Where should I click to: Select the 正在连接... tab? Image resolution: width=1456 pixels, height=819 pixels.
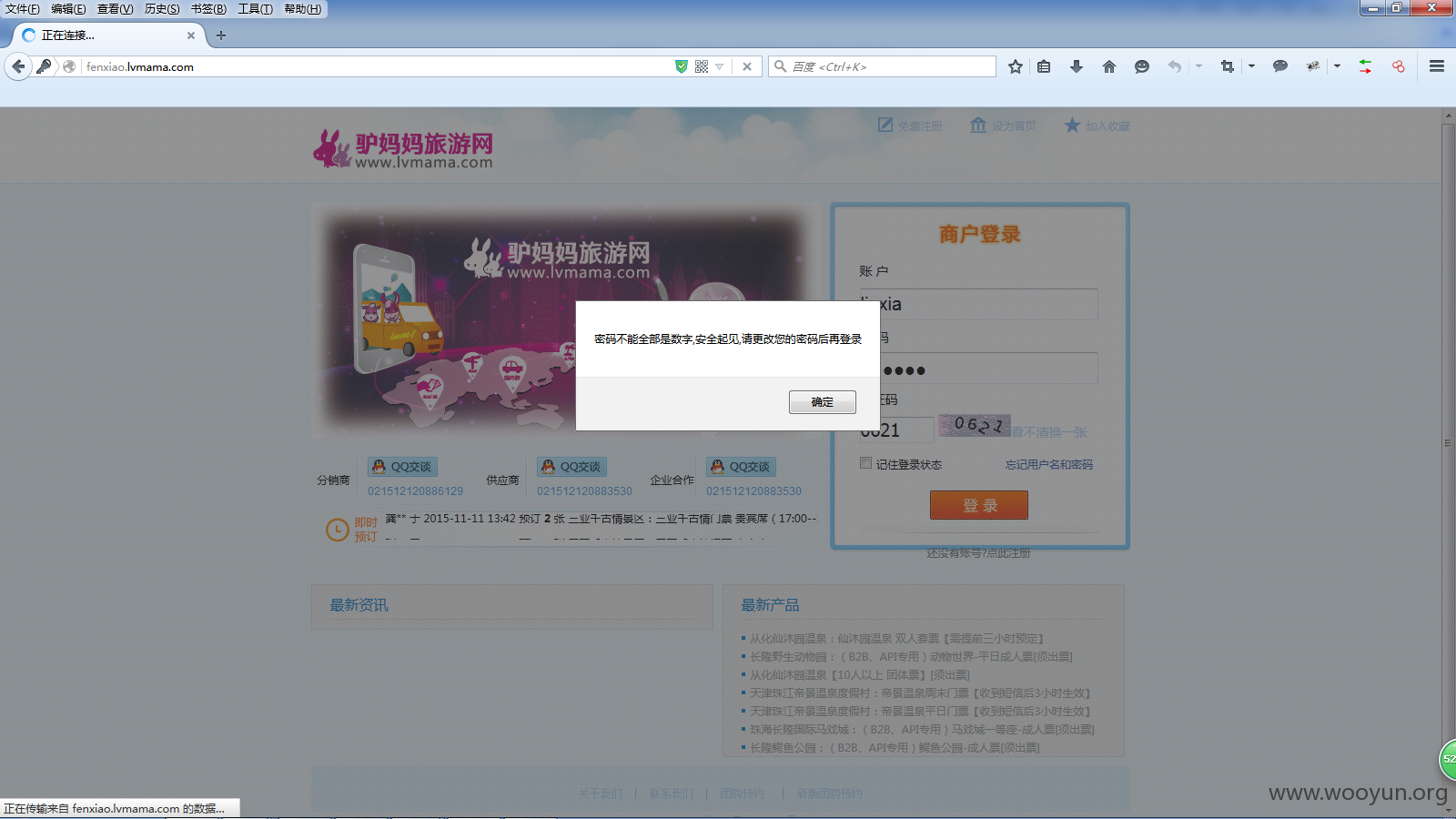[x=107, y=35]
